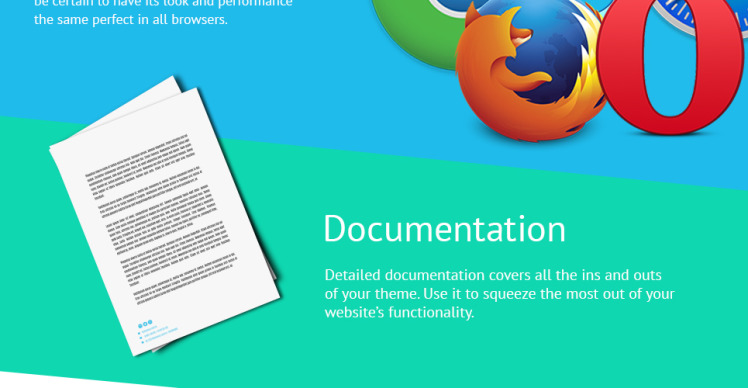Click the blue opening inside the Opera logo
This screenshot has width=748, height=388.
(670, 61)
